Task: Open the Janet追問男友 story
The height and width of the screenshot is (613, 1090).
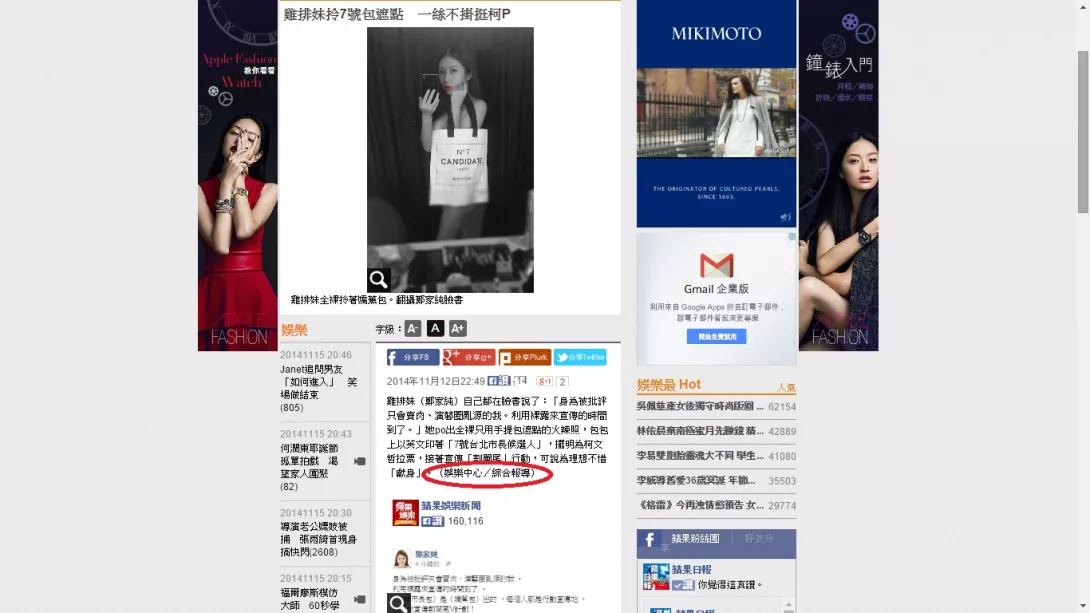Action: [318, 389]
